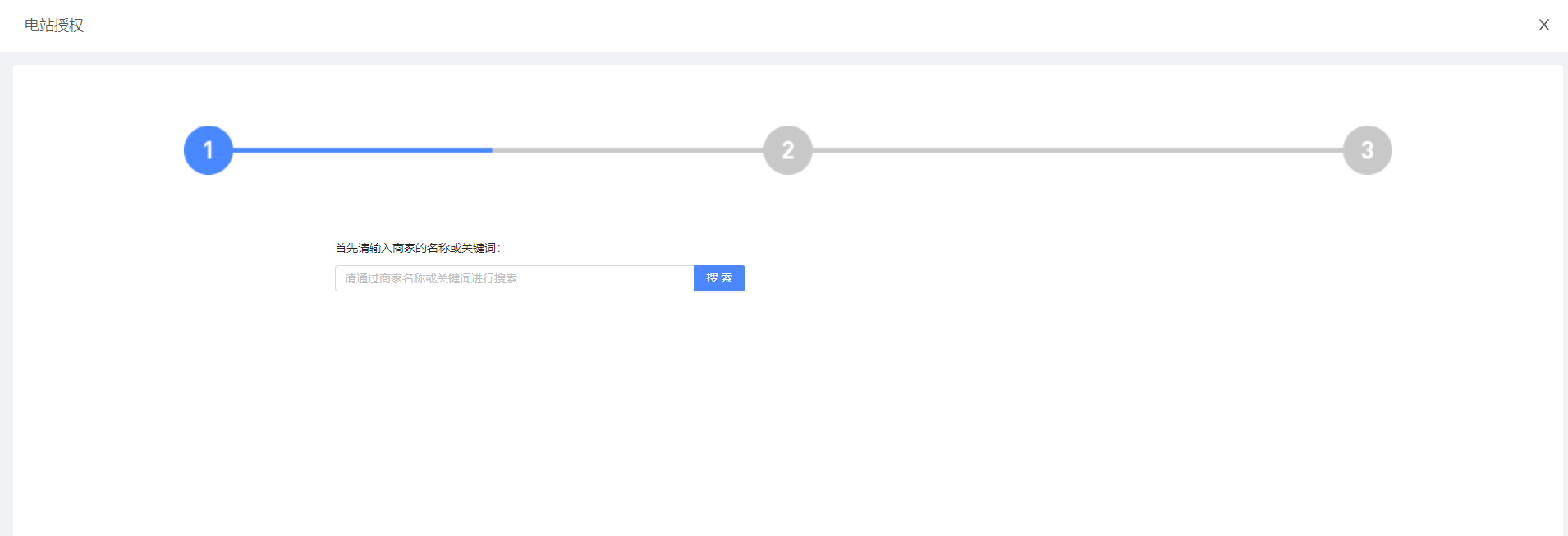Jump to step 2 circle
Image resolution: width=1568 pixels, height=536 pixels.
tap(788, 150)
